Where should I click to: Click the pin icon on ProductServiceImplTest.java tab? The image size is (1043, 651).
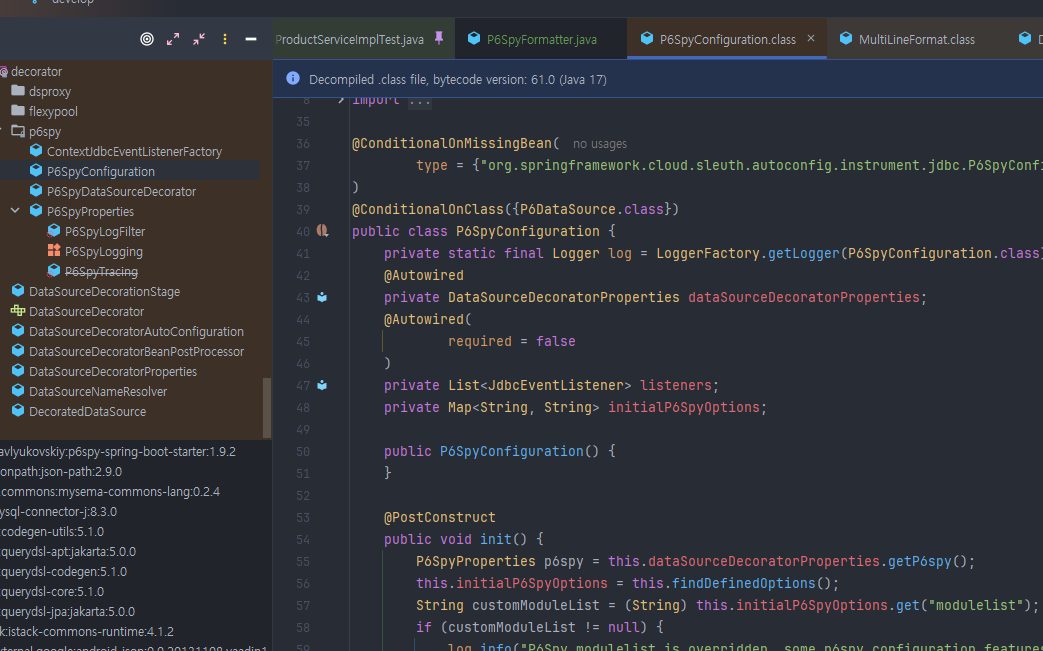tap(439, 39)
